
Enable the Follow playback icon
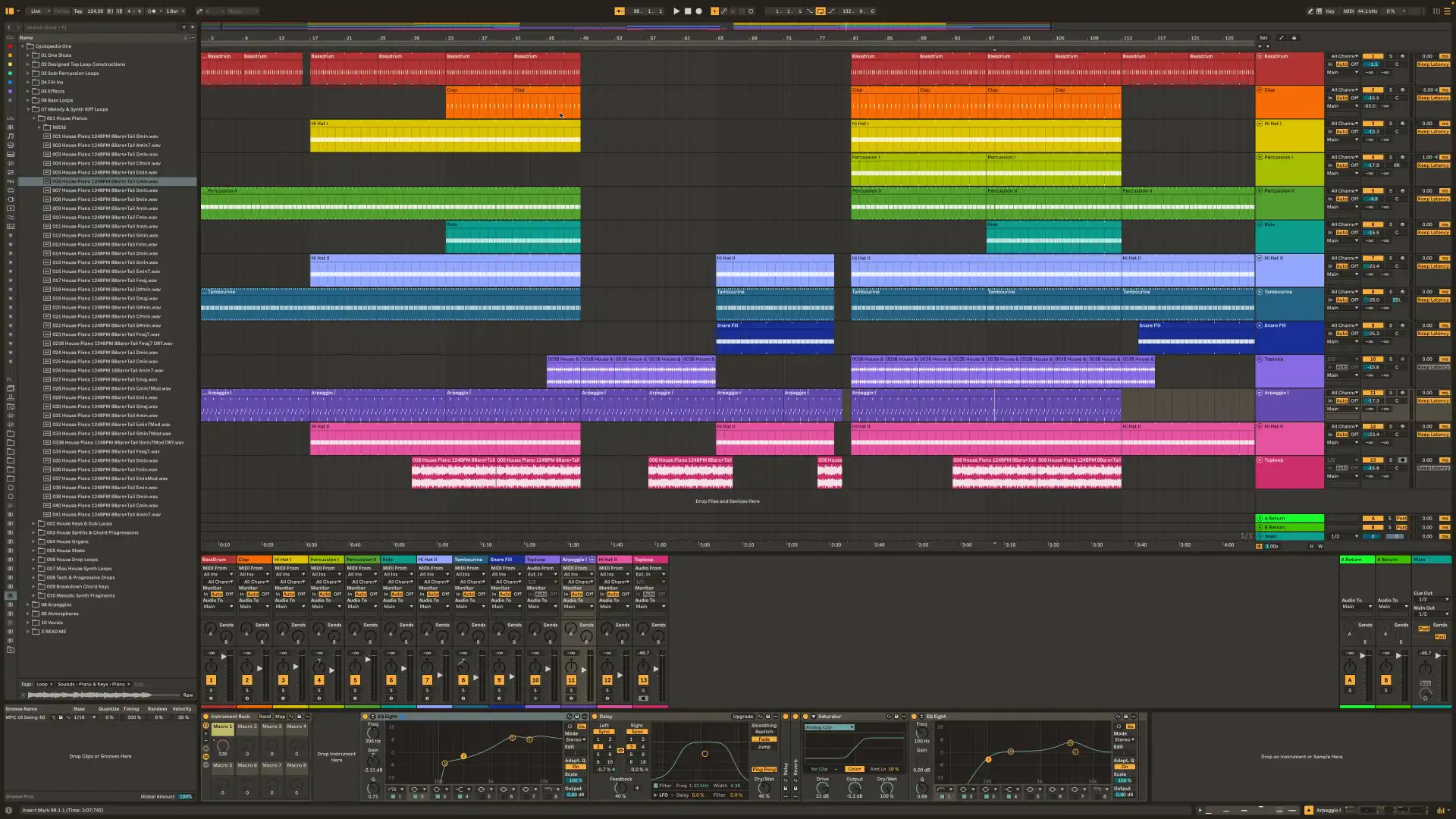[620, 11]
